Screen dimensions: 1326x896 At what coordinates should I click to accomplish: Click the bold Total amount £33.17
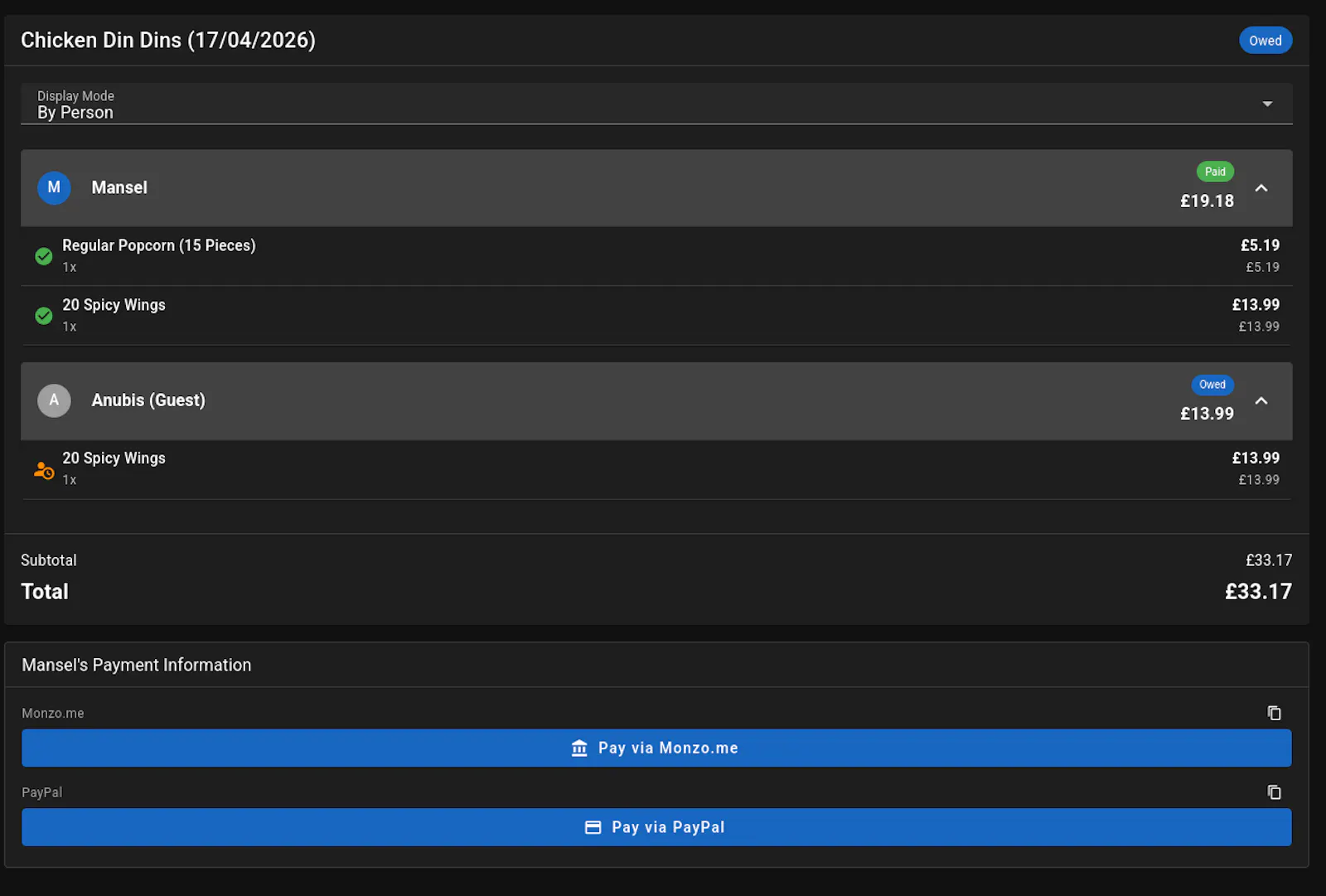point(1258,592)
